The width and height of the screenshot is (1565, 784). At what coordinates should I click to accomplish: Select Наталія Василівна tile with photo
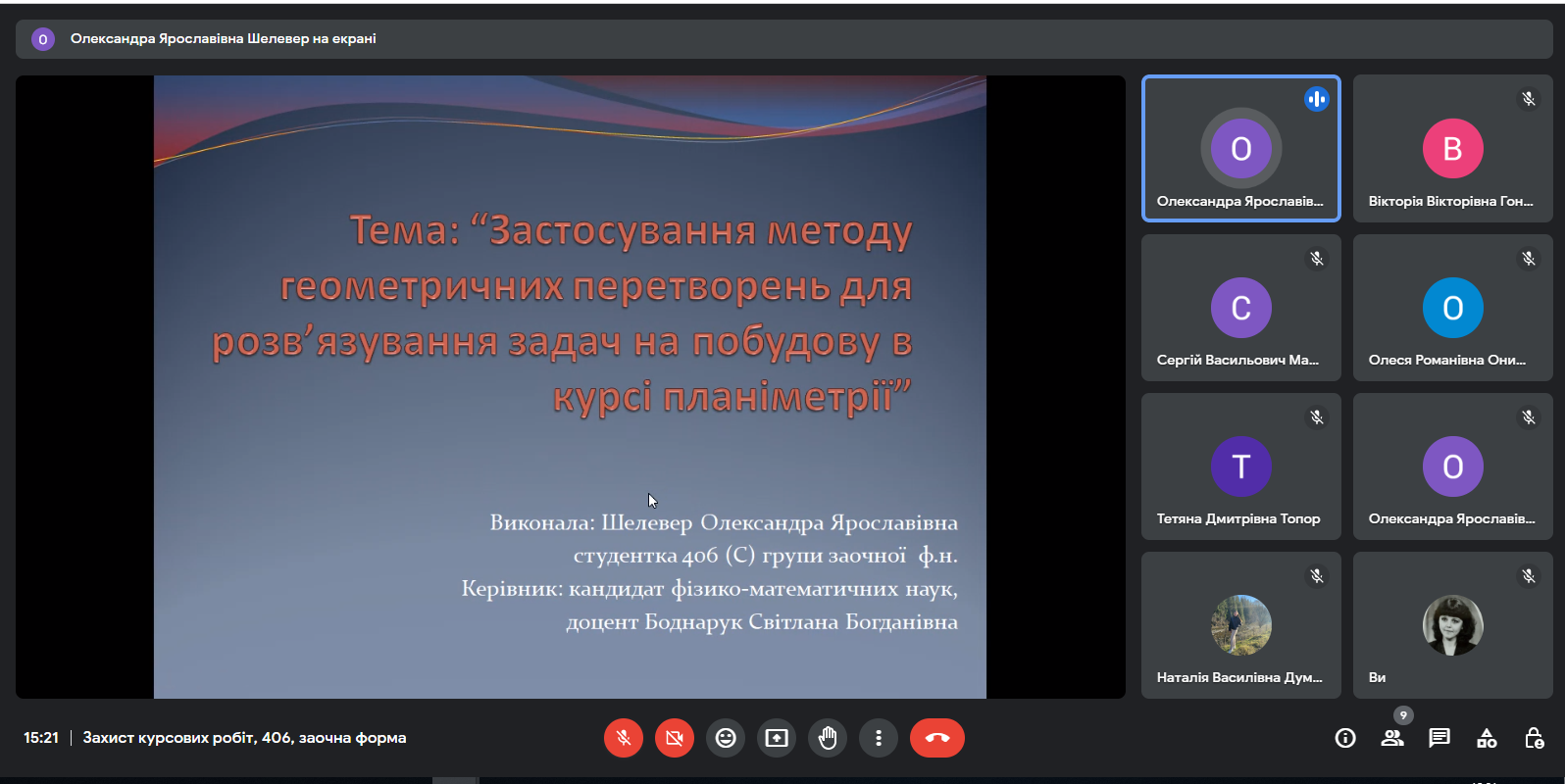[1241, 625]
